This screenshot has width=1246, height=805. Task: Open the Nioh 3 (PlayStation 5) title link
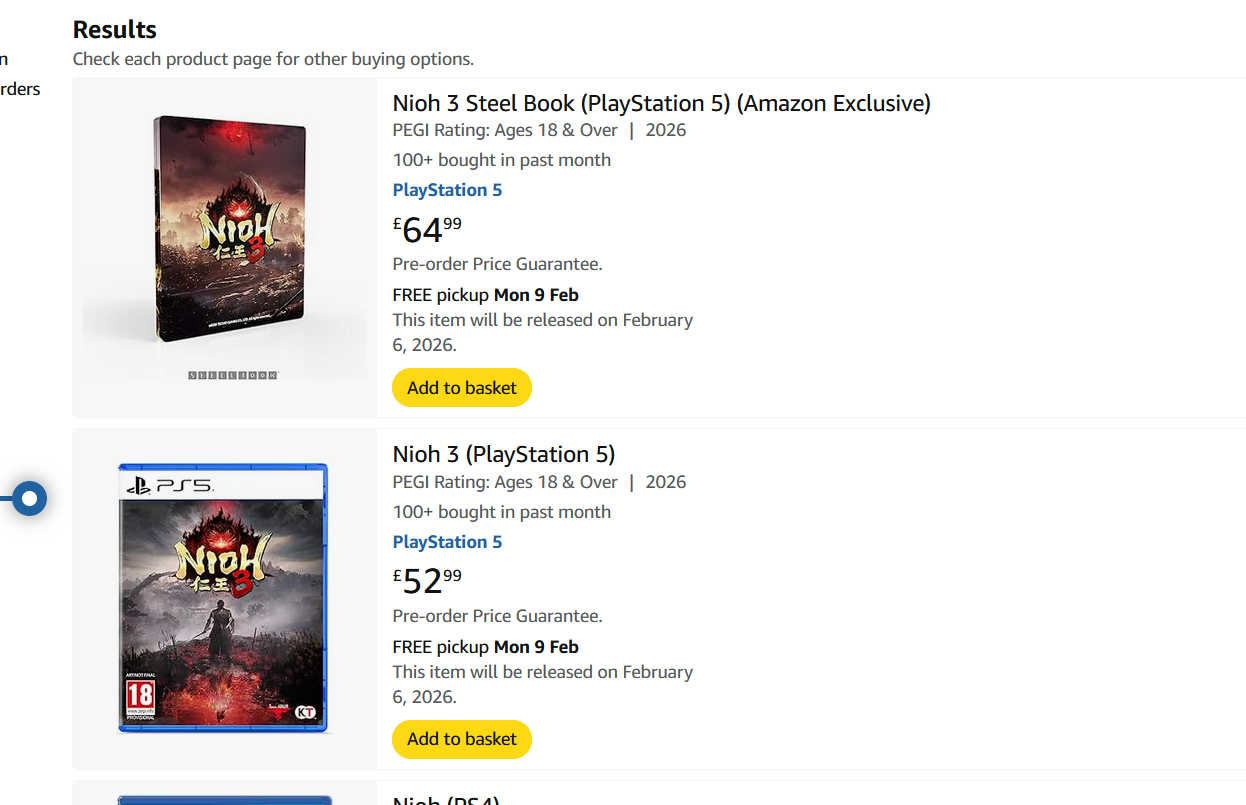(x=503, y=454)
